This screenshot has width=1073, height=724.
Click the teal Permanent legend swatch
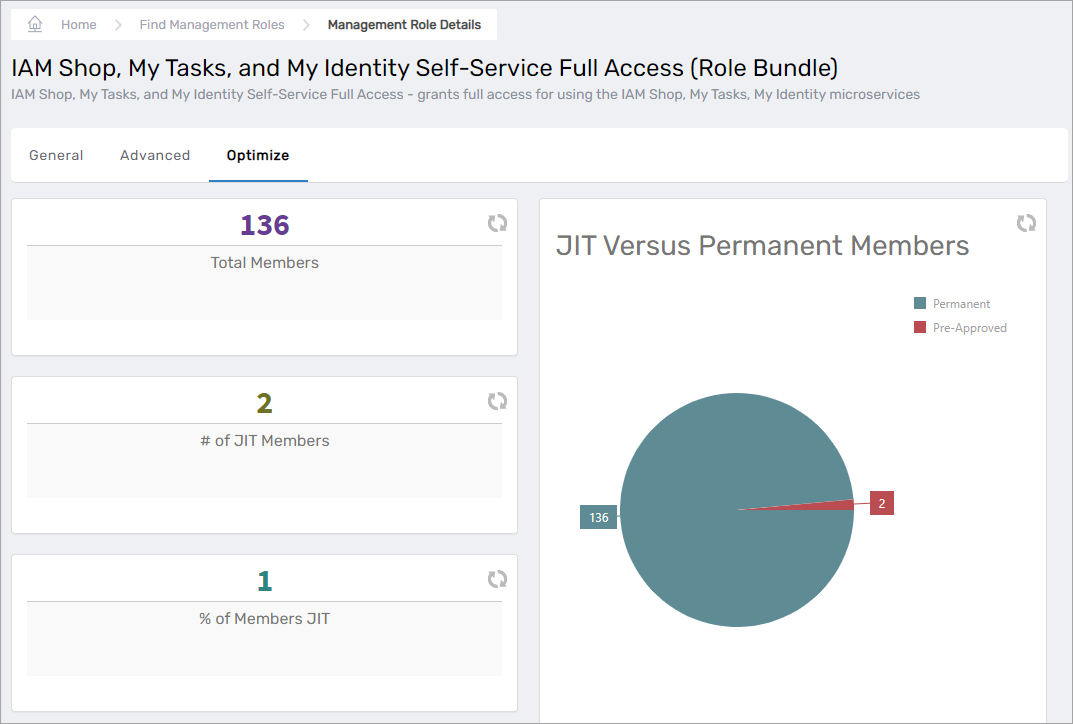920,303
